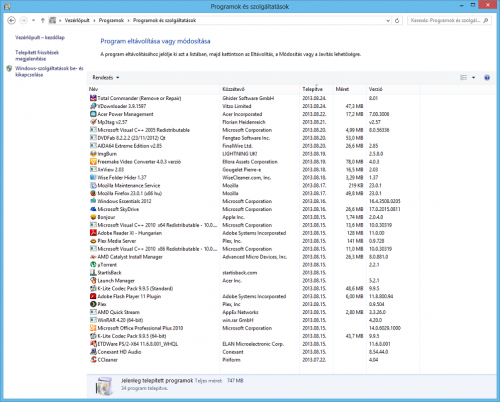Screen dimensions: 500x402
Task: Open Windows-szolgáltatások be- és kikapcsolása link
Action: [x=49, y=71]
